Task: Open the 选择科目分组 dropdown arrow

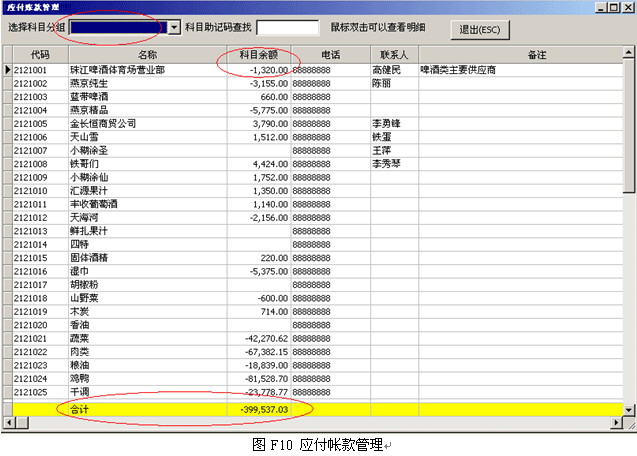Action: (174, 28)
